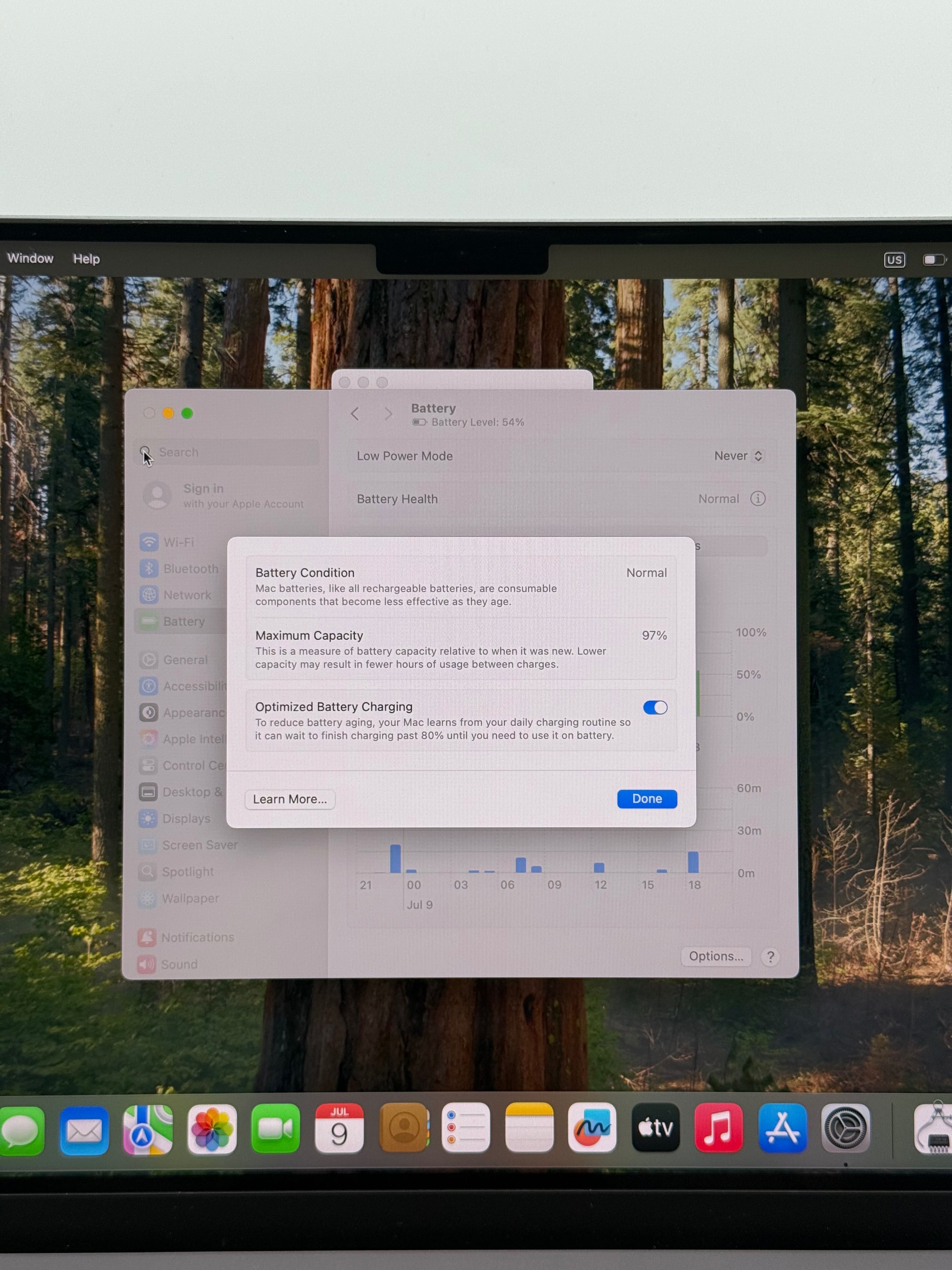Click the Done button
Viewport: 952px width, 1270px height.
click(647, 798)
